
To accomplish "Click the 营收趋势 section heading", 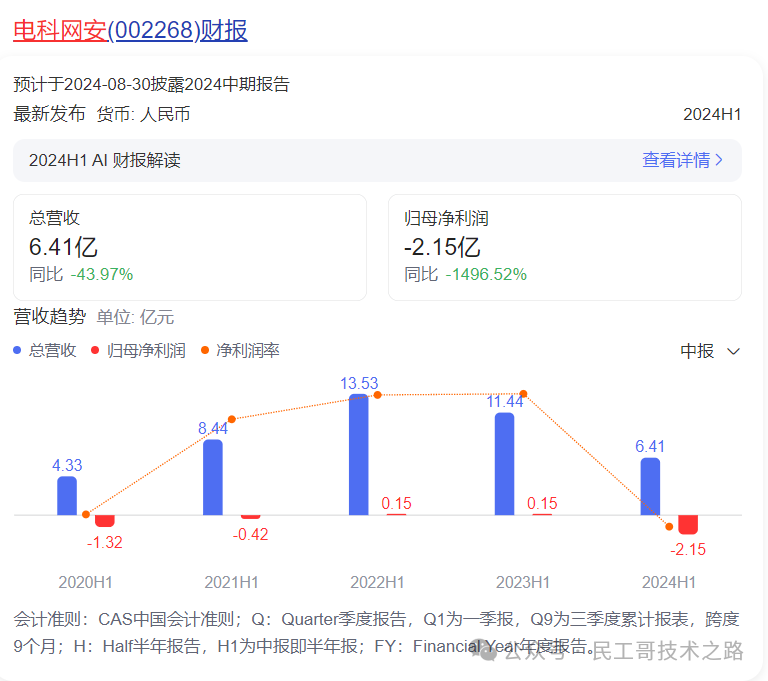I will [x=49, y=317].
